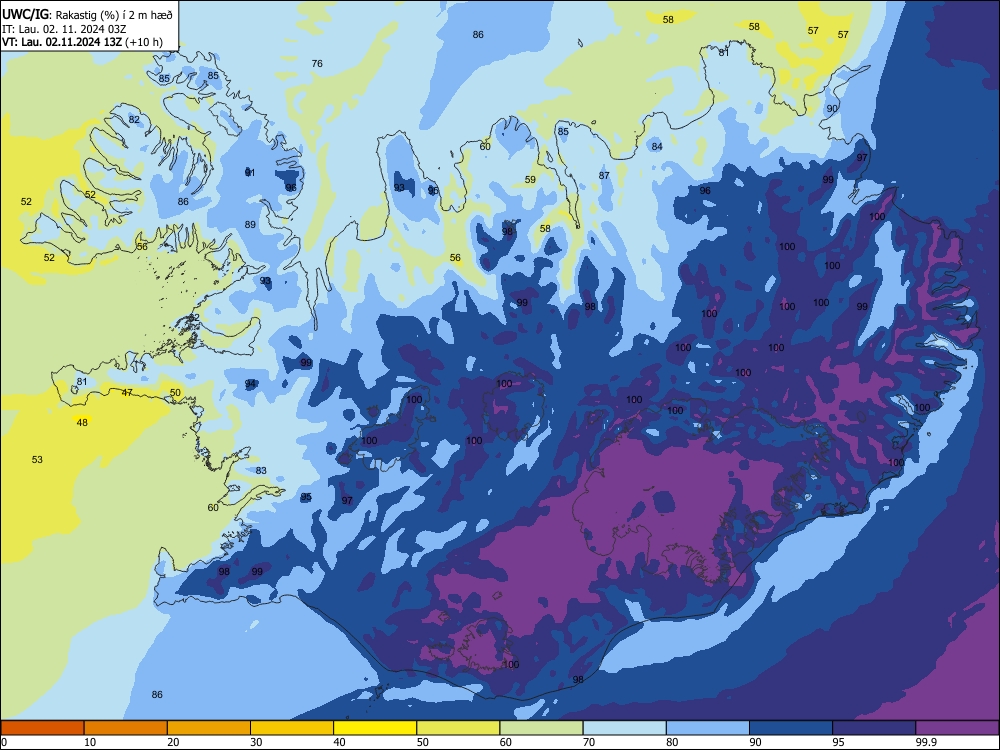Click the '59' humidity value on map
Image resolution: width=1000 pixels, height=750 pixels.
tap(530, 179)
